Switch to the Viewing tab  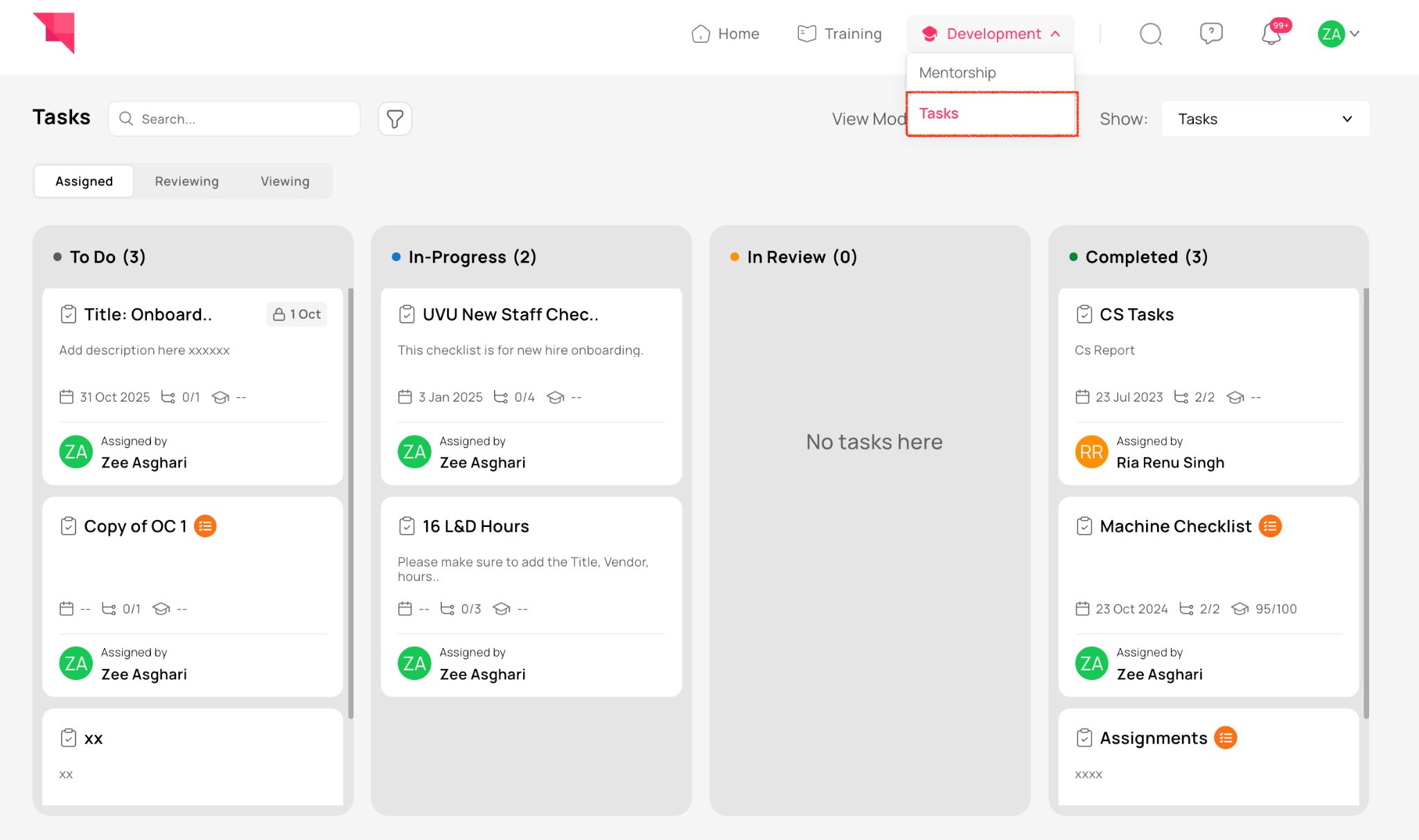285,181
